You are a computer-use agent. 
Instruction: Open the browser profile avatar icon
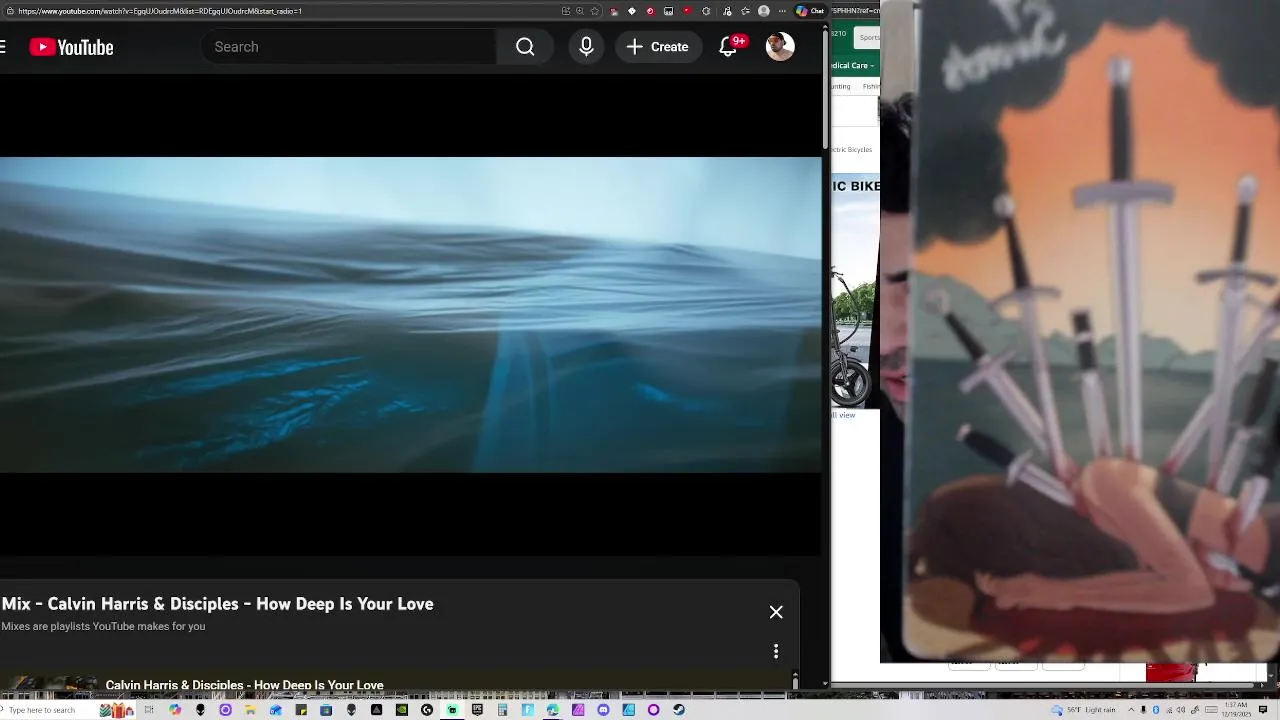pyautogui.click(x=764, y=11)
